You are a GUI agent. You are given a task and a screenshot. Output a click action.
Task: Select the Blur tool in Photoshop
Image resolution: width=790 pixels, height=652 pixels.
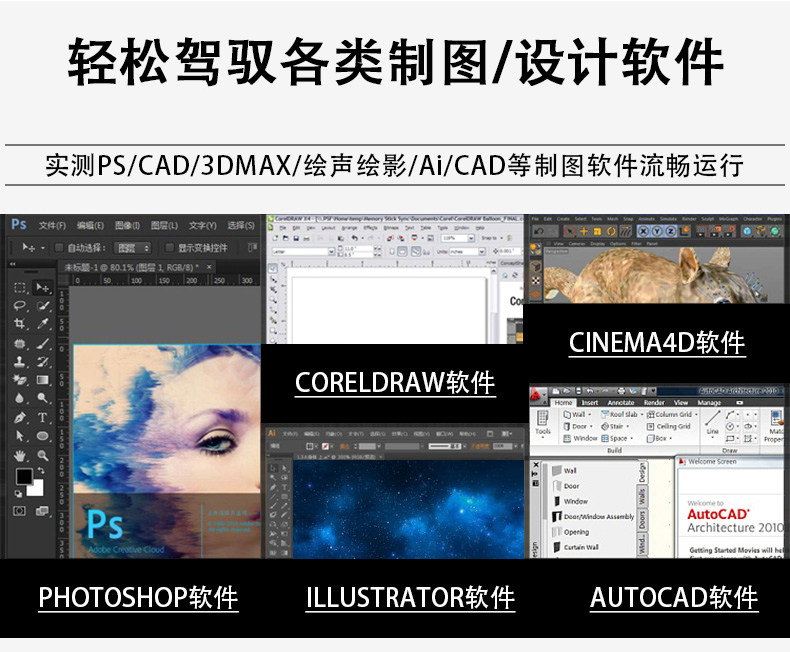[x=20, y=398]
